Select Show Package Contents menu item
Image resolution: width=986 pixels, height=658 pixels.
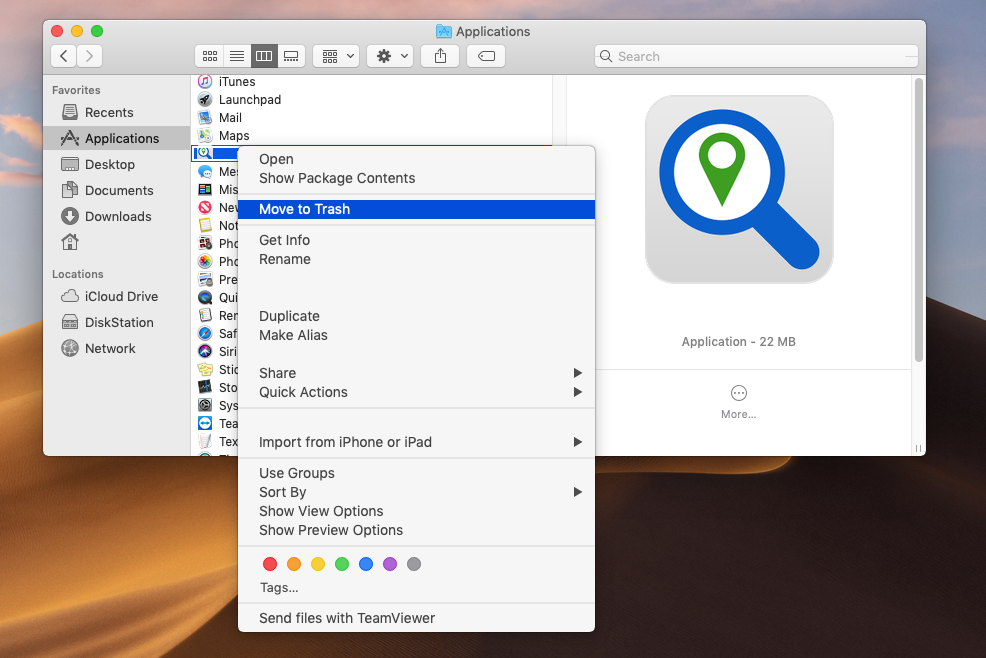(337, 178)
